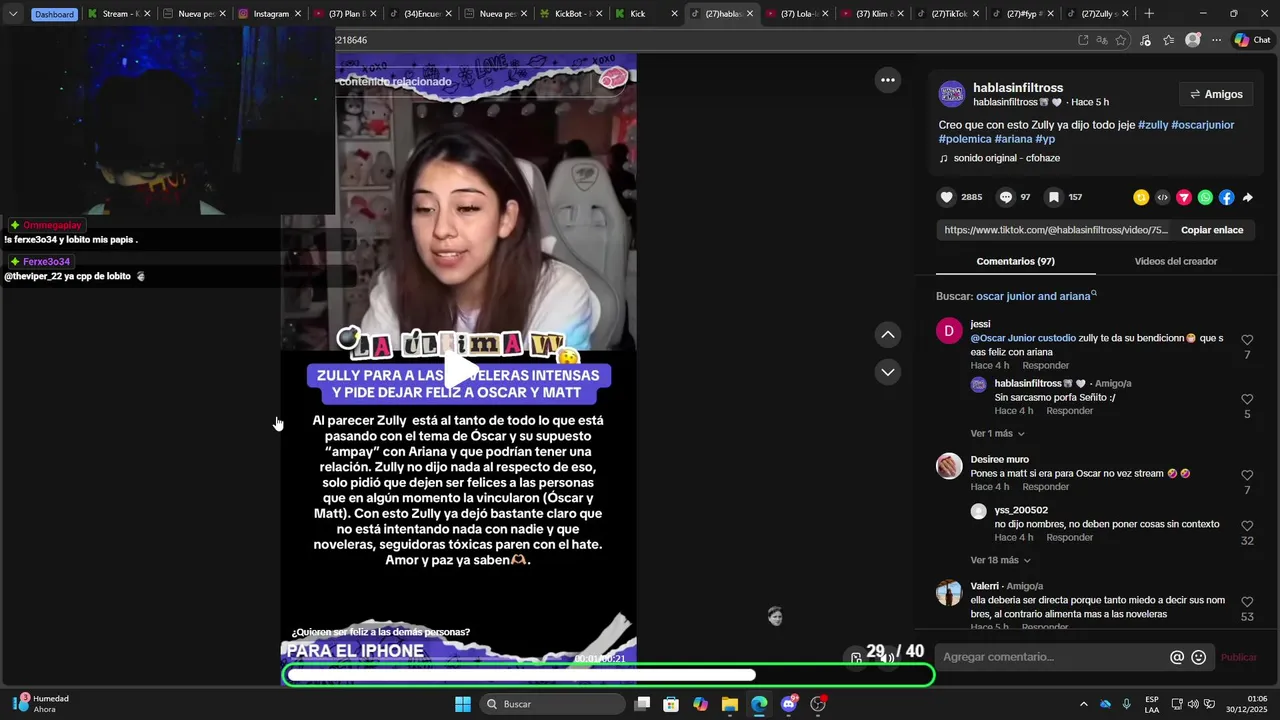Open a new browser tab with plus
1280x720 pixels.
1149,14
